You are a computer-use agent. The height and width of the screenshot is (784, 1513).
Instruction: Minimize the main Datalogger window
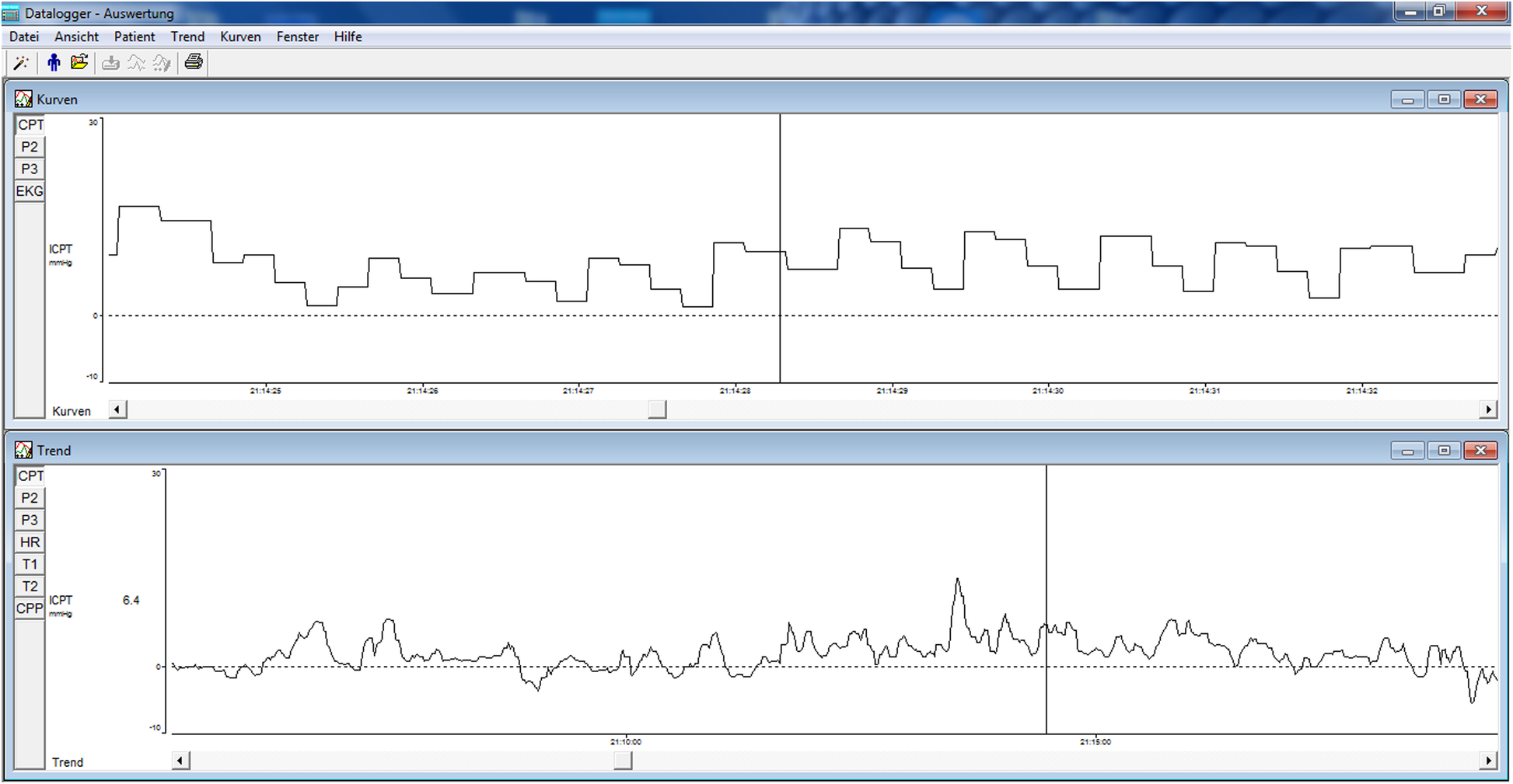tap(1410, 11)
